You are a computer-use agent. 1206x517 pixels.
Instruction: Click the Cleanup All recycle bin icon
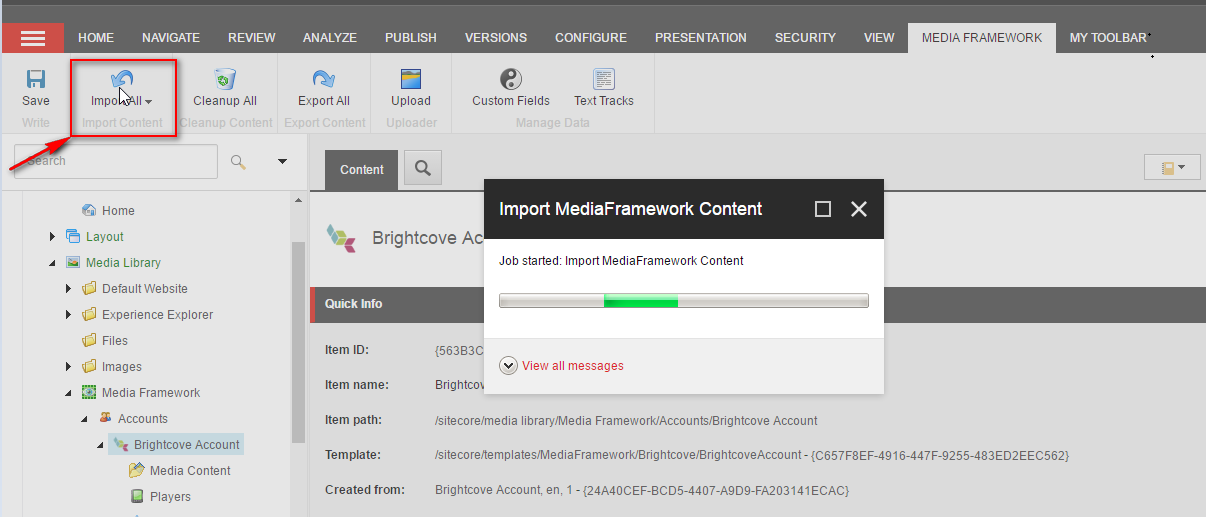coord(225,79)
